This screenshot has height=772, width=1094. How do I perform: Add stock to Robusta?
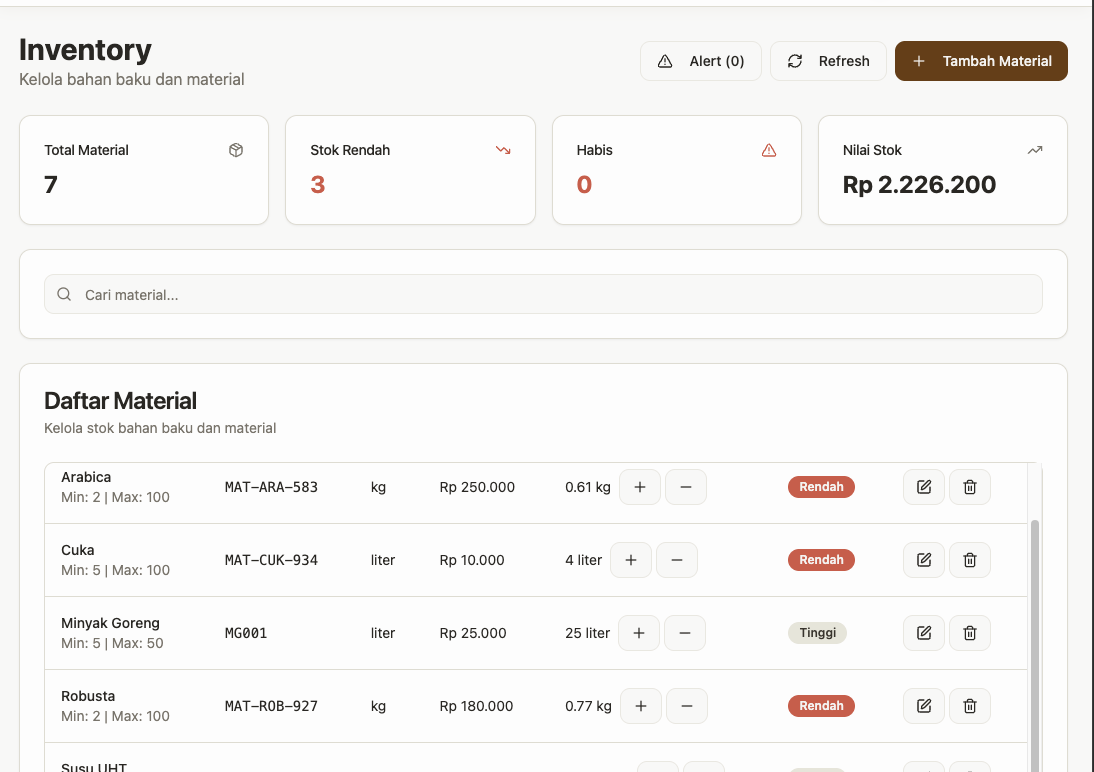coord(640,706)
